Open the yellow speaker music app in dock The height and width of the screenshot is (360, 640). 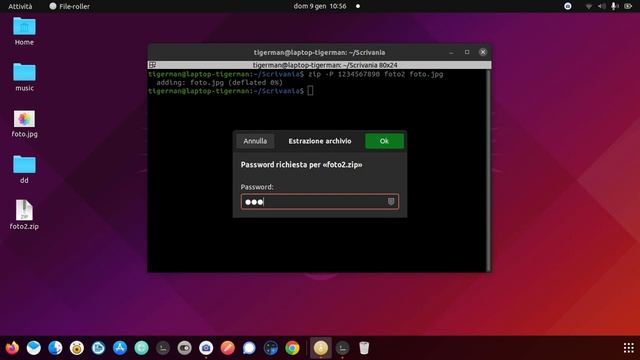click(77, 348)
